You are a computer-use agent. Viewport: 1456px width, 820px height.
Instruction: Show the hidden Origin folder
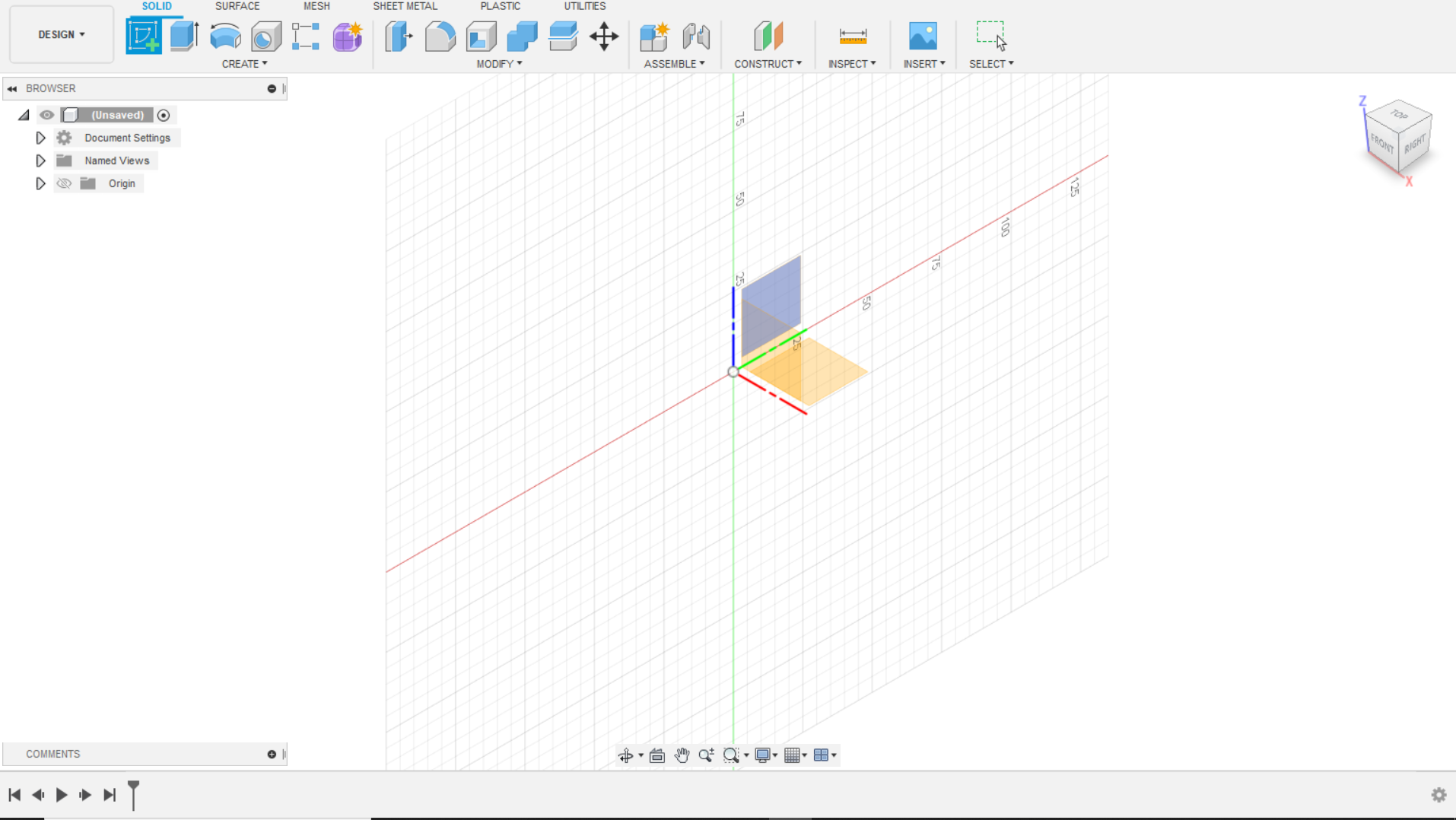64,183
